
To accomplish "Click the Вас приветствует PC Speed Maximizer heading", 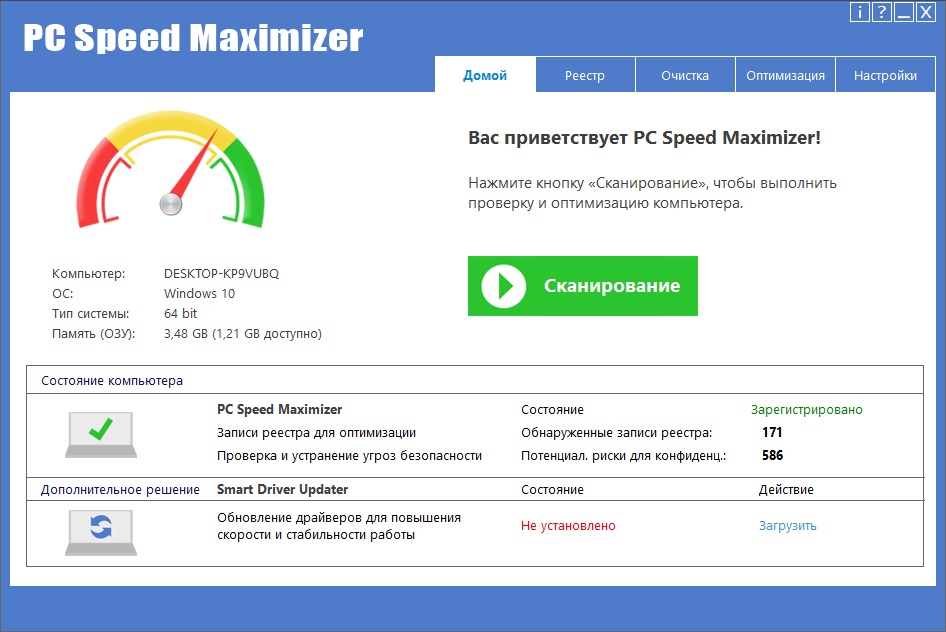I will click(x=644, y=137).
